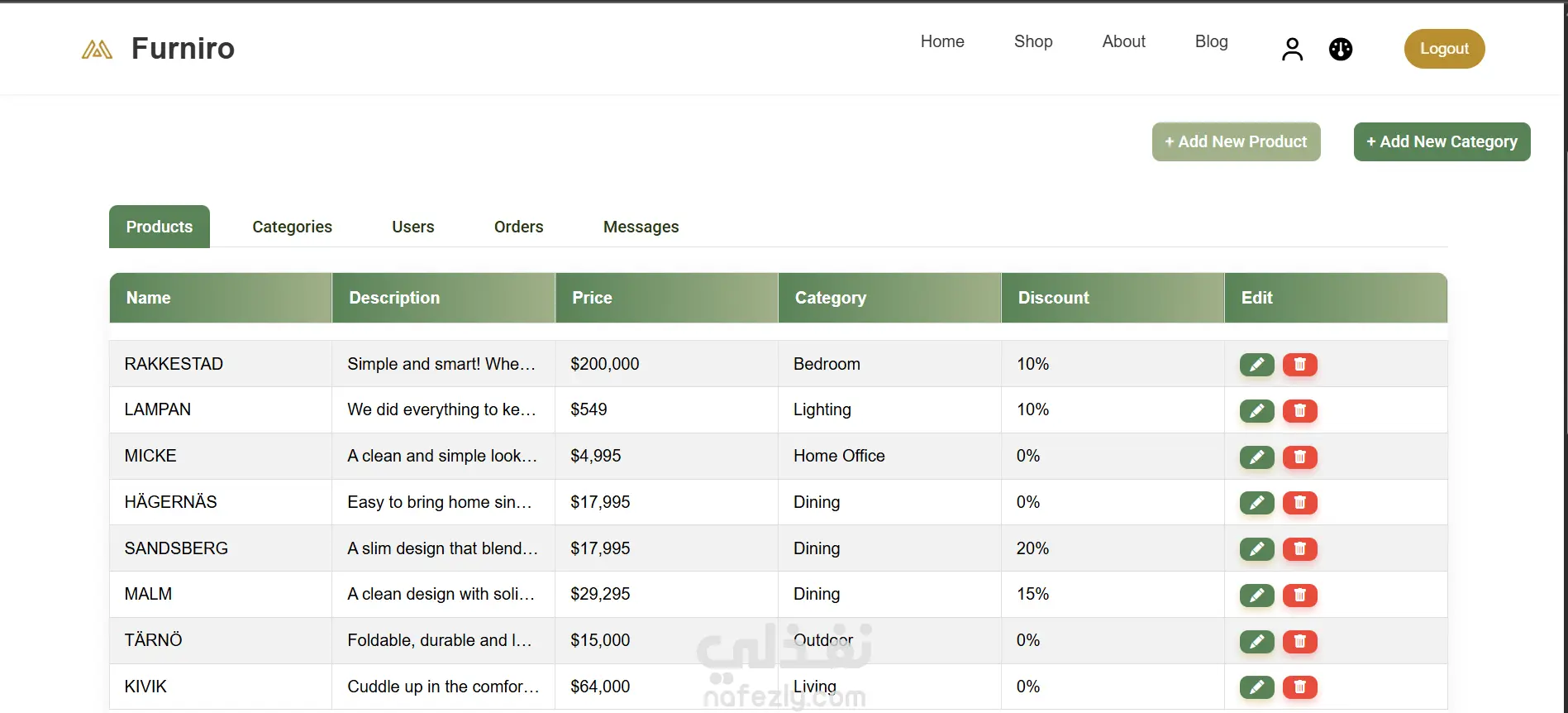Delete the KIVIK product

[1299, 687]
